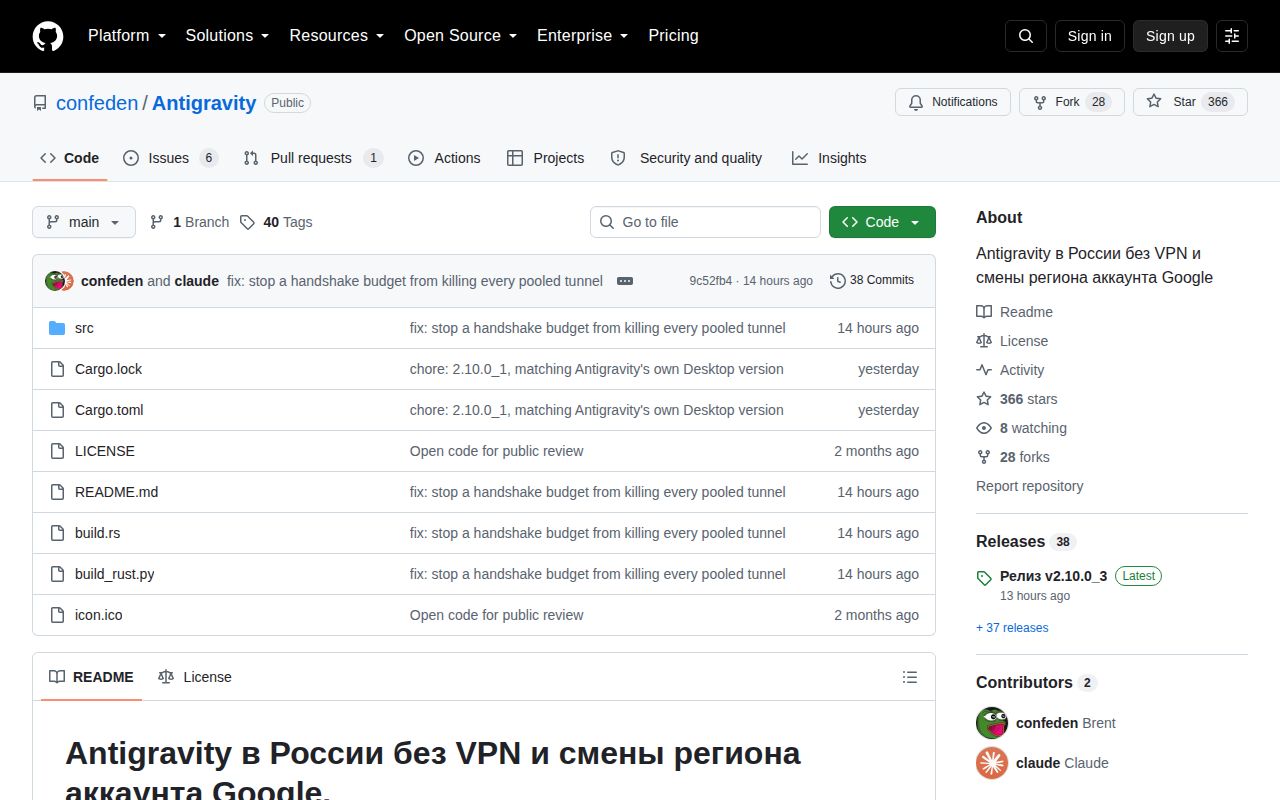
Task: Open the Releases heading link
Action: [1010, 541]
